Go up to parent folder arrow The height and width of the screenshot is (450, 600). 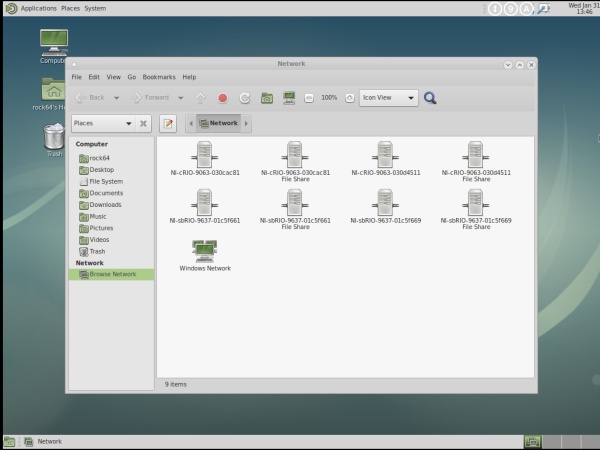[x=200, y=98]
